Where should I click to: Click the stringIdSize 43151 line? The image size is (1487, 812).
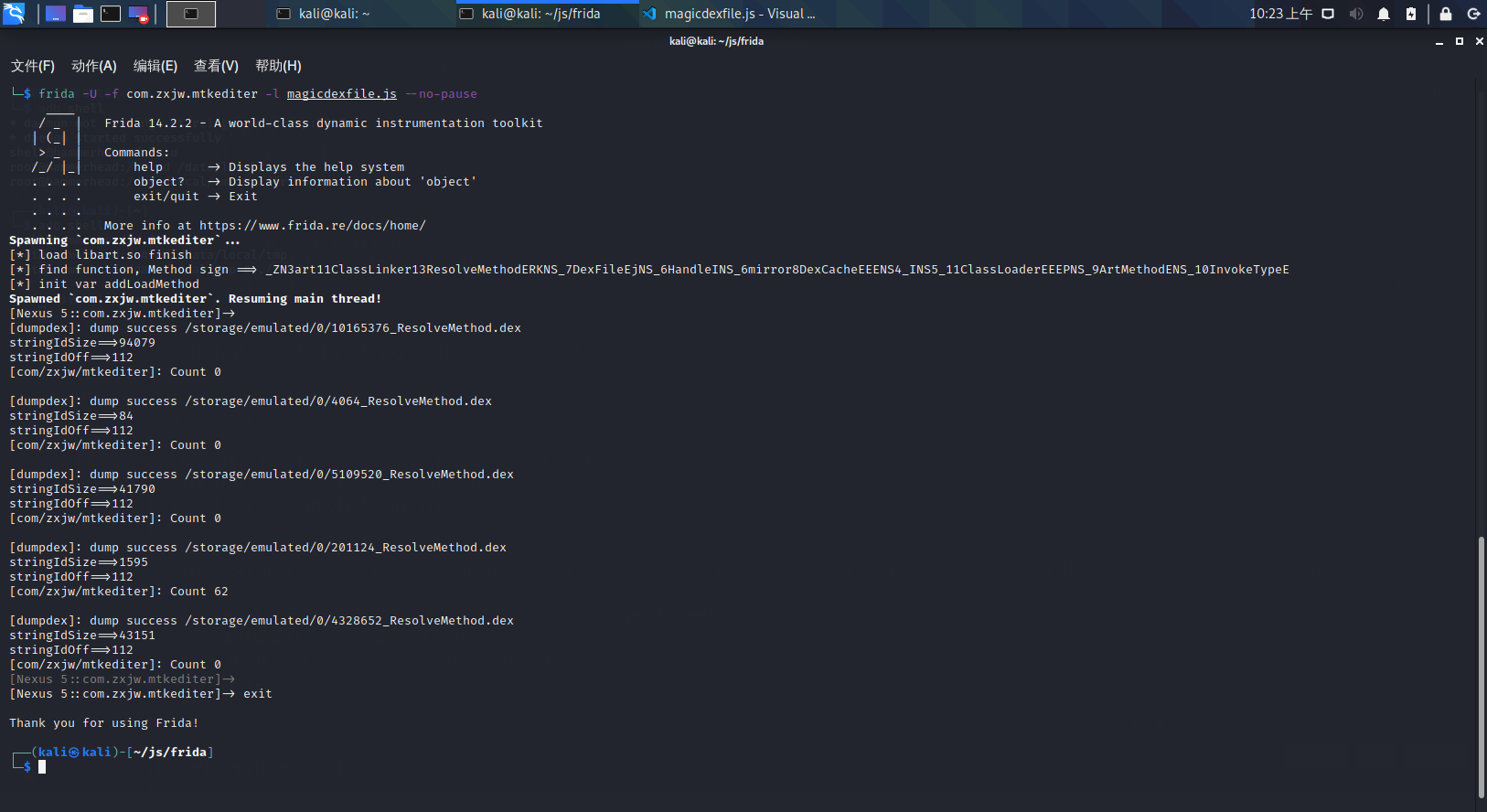click(82, 636)
